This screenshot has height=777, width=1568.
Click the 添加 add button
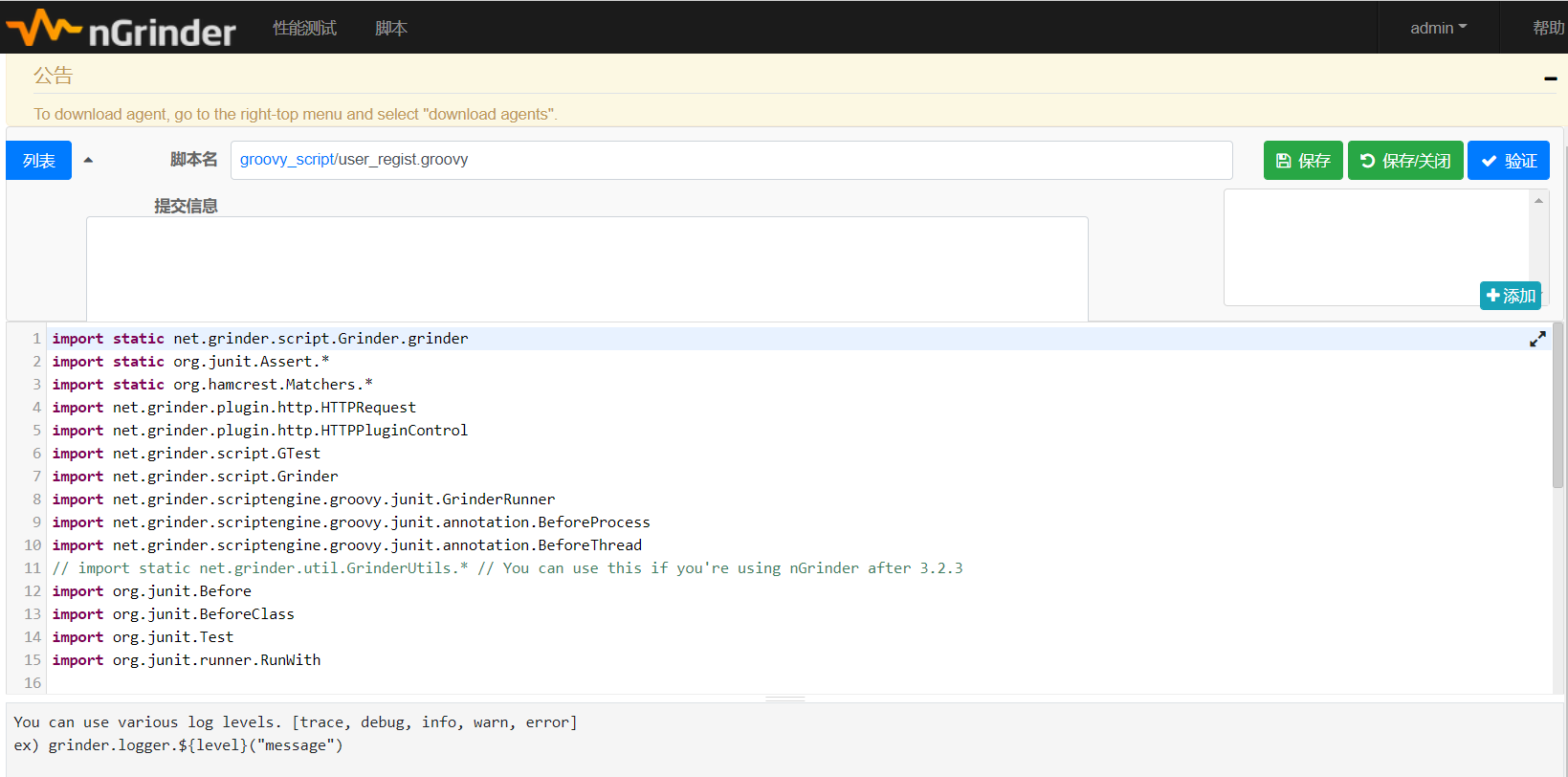(x=1511, y=296)
